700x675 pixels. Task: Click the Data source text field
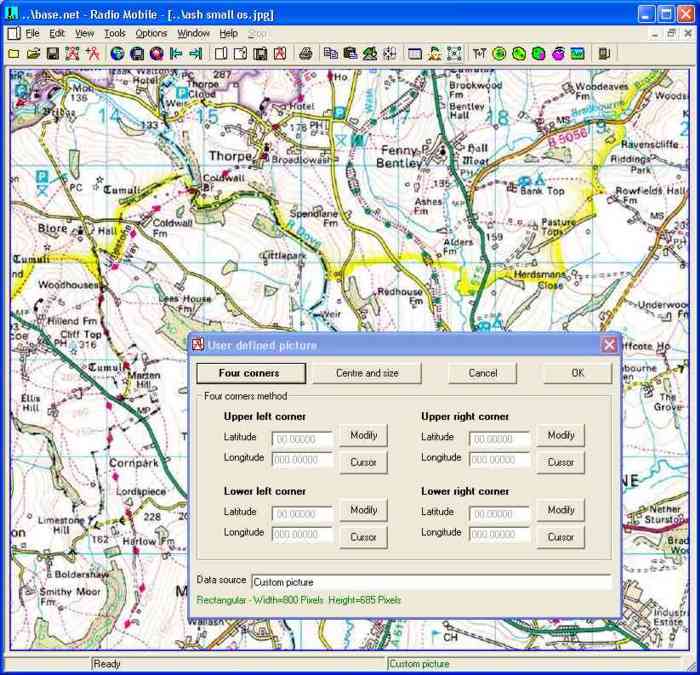431,582
